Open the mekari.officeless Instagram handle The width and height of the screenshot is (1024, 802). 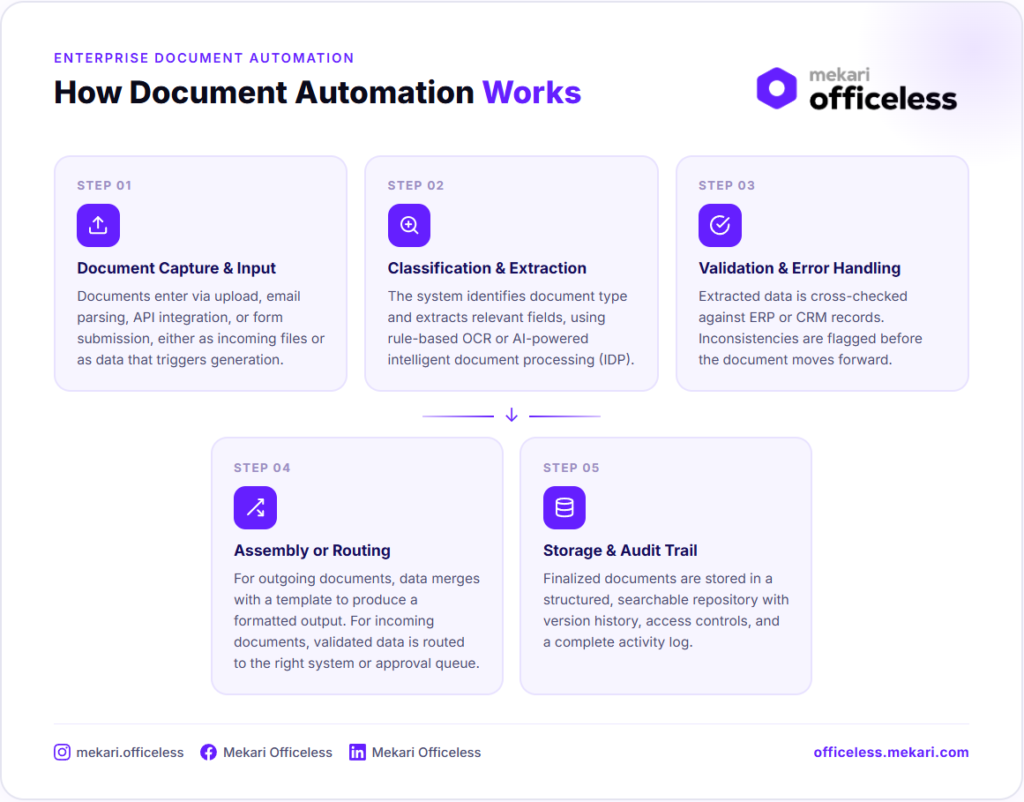coord(130,752)
